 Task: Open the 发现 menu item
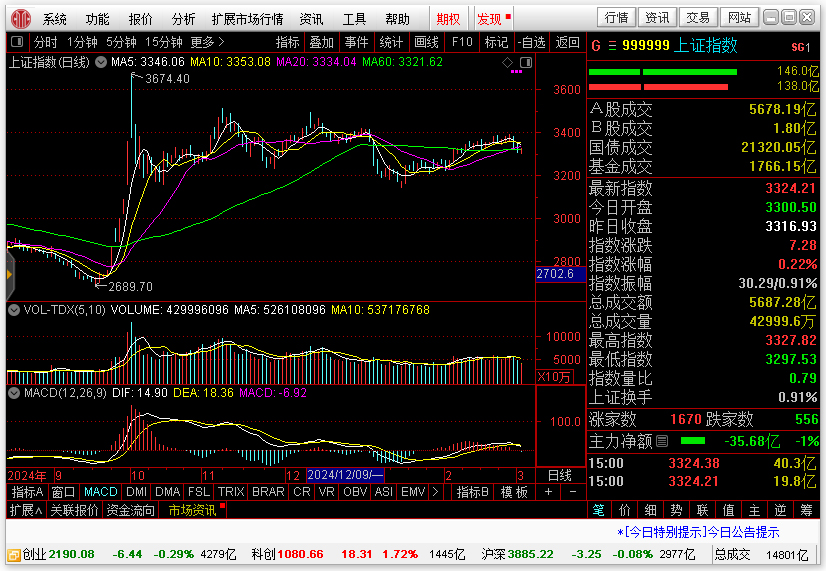pyautogui.click(x=489, y=19)
